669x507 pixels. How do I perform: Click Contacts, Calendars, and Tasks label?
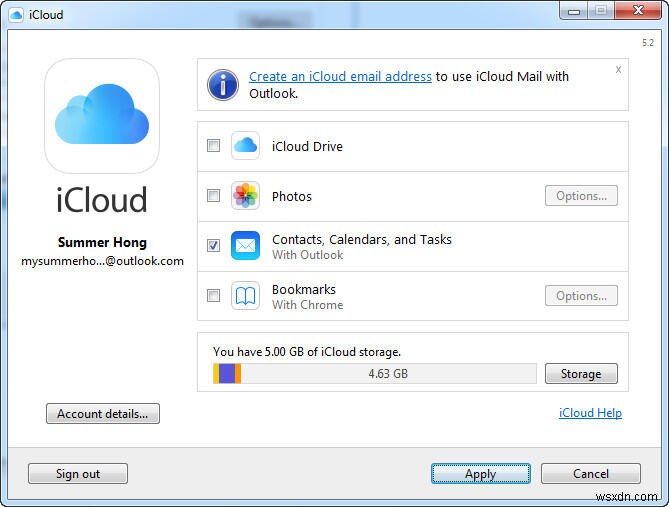[362, 239]
